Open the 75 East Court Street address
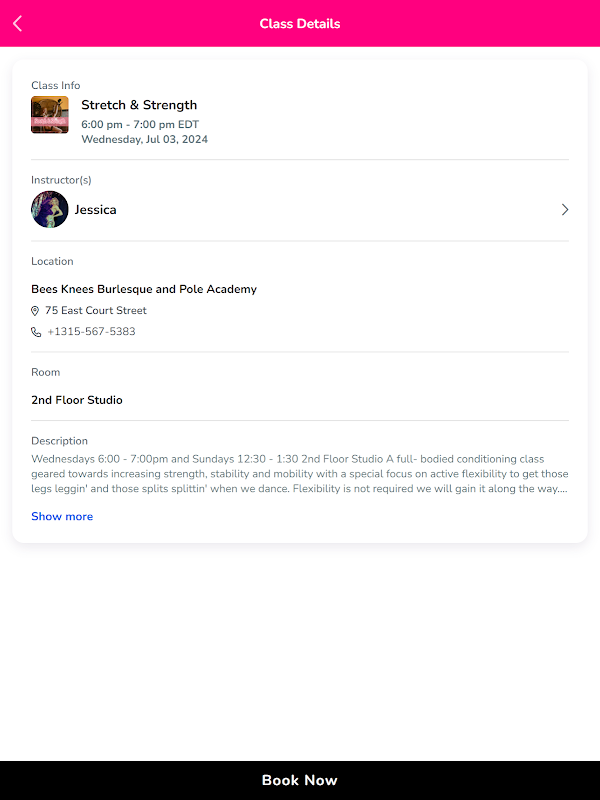This screenshot has height=800, width=600. pyautogui.click(x=96, y=311)
